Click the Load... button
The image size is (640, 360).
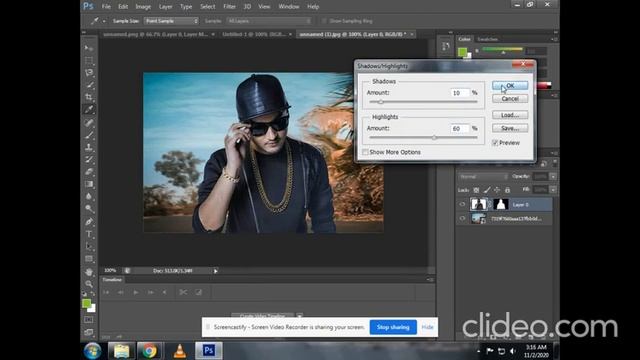(x=510, y=115)
